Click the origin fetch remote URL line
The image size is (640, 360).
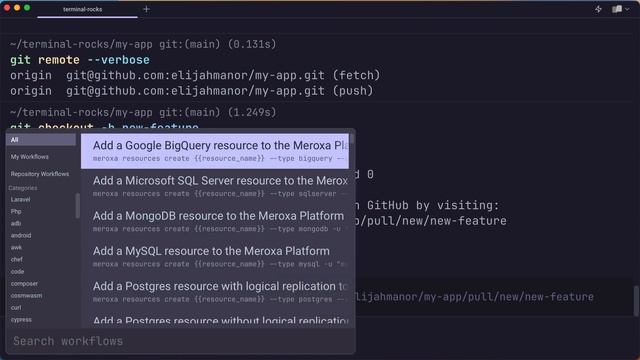(195, 76)
